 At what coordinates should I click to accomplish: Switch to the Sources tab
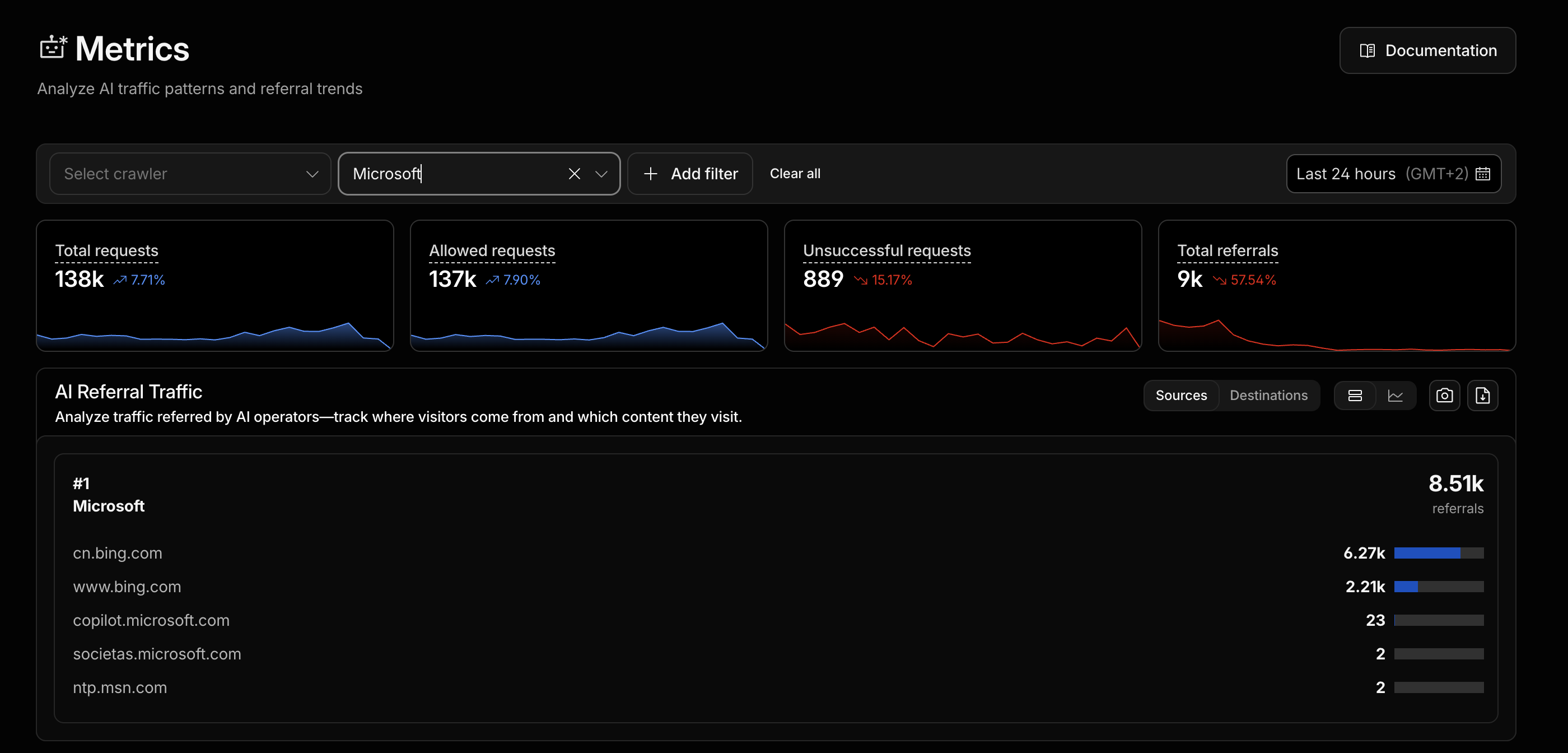click(x=1181, y=396)
